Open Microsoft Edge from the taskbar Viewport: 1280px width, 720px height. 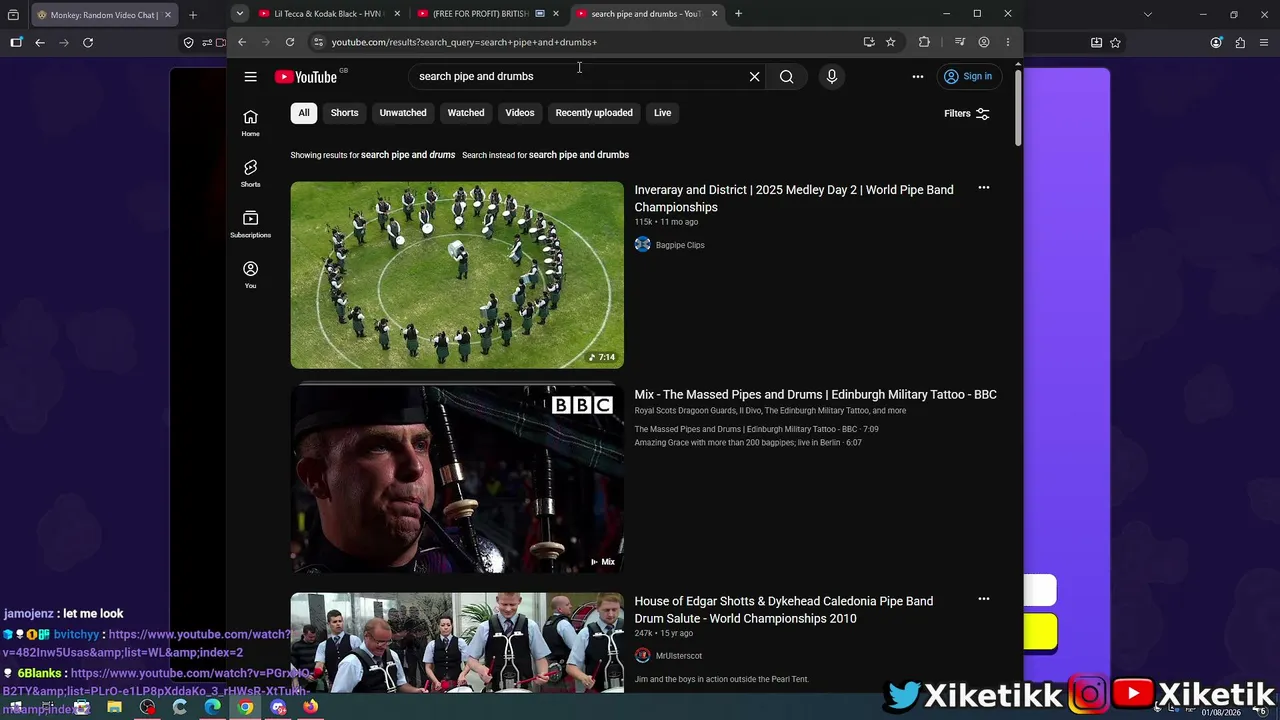coord(212,707)
